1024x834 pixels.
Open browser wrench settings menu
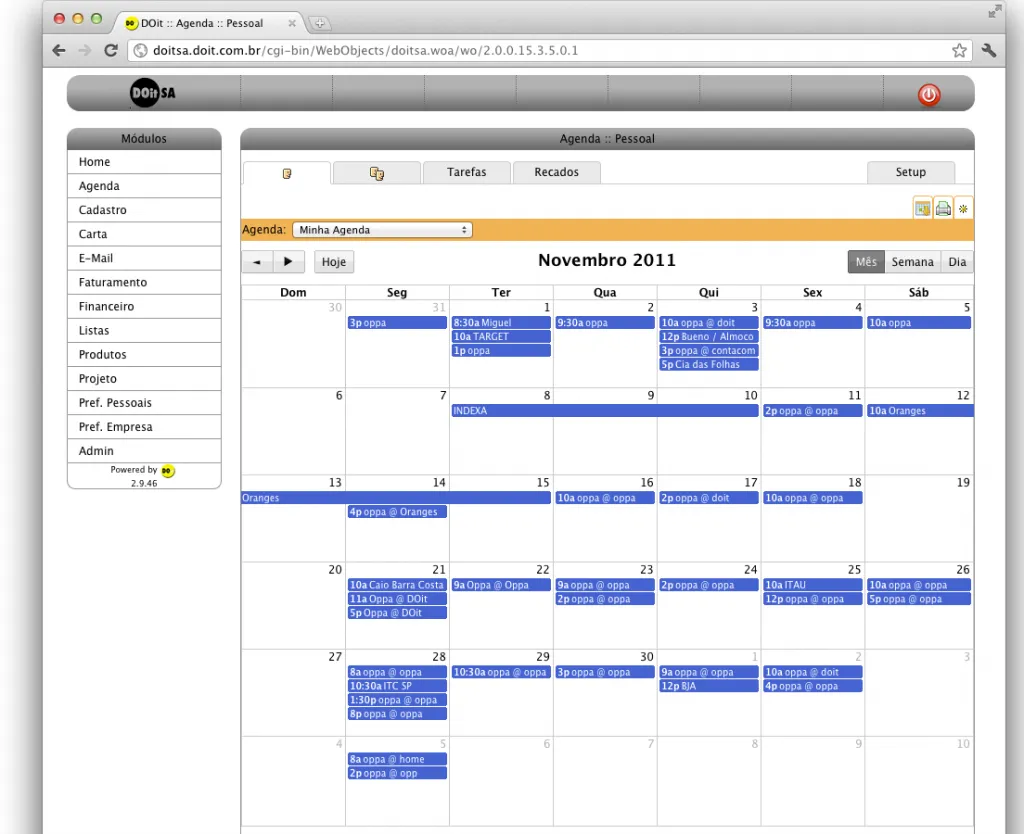coord(989,50)
